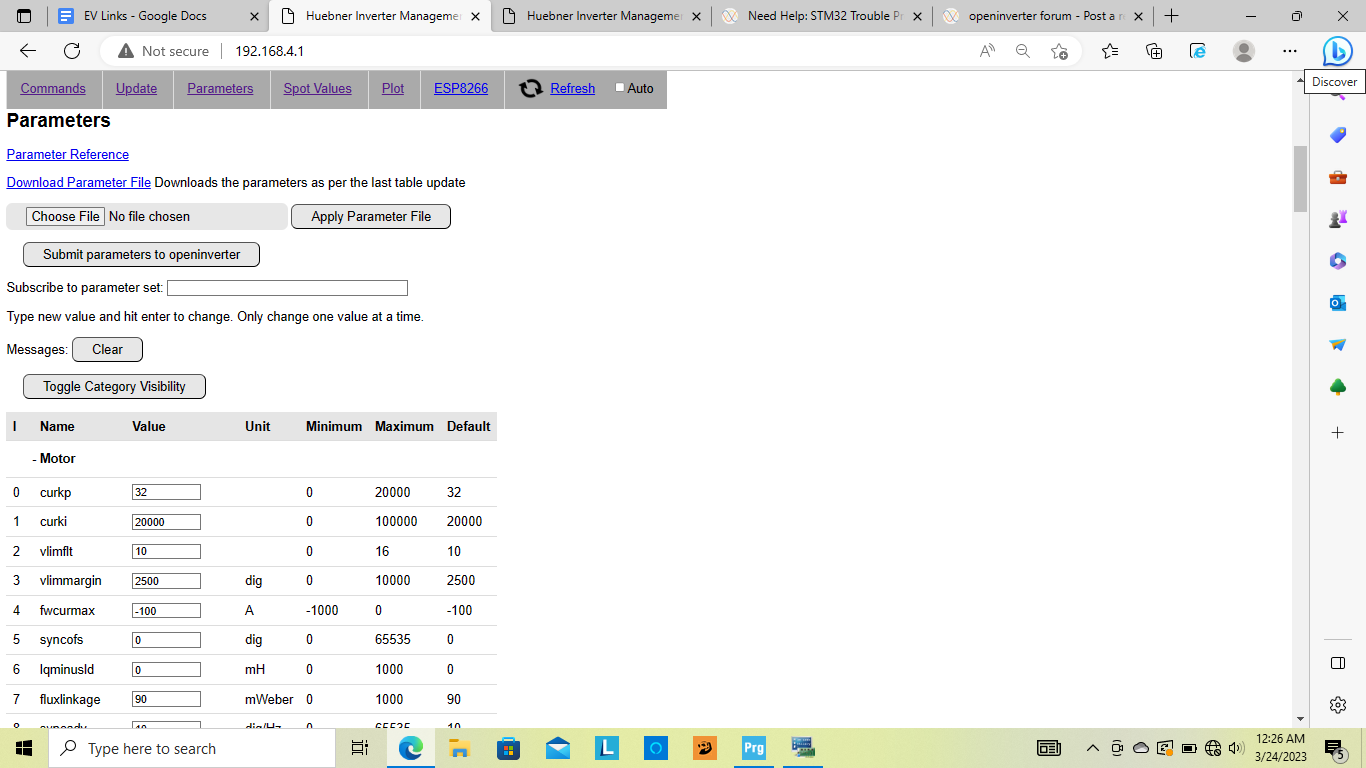Open Edge Settings and more menu
1366x768 pixels.
tap(1290, 51)
